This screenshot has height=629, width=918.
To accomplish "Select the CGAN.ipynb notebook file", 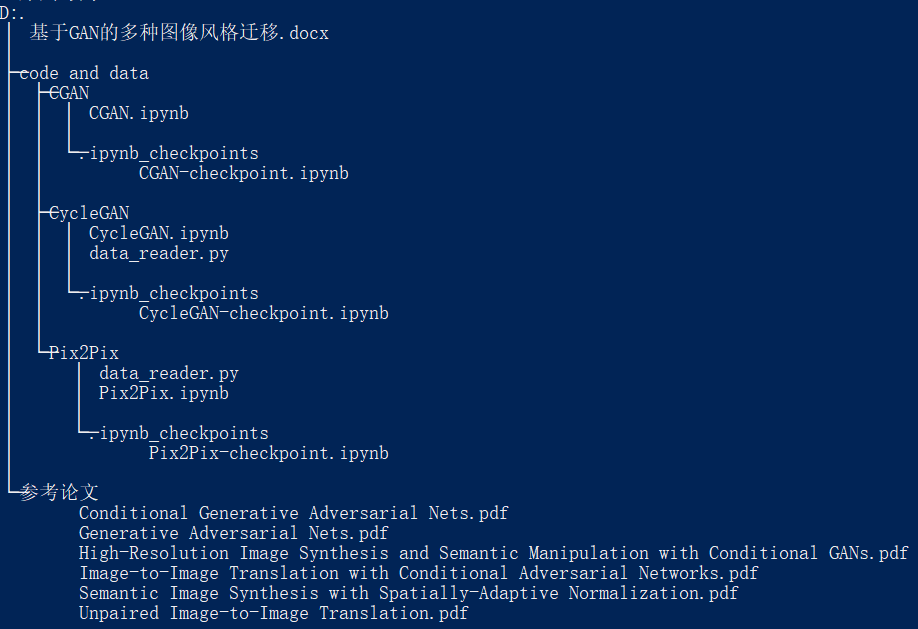I will 138,113.
